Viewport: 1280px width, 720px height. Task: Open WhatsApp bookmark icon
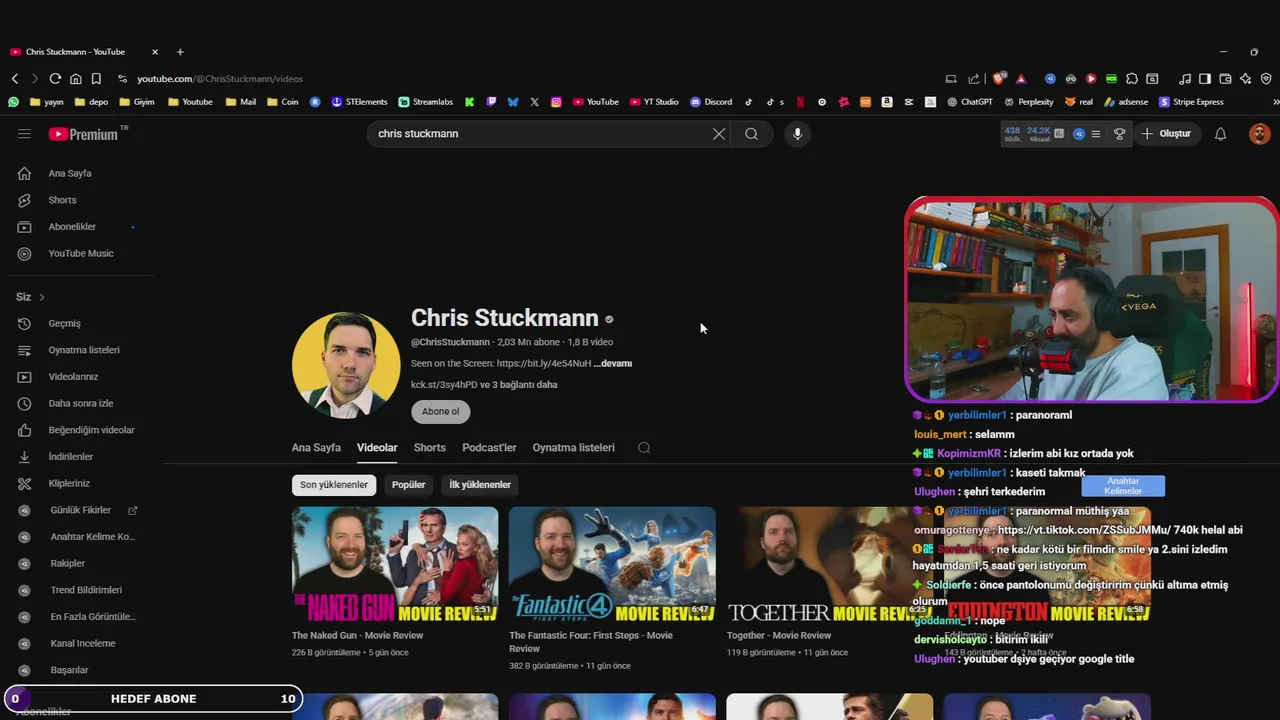tap(13, 102)
